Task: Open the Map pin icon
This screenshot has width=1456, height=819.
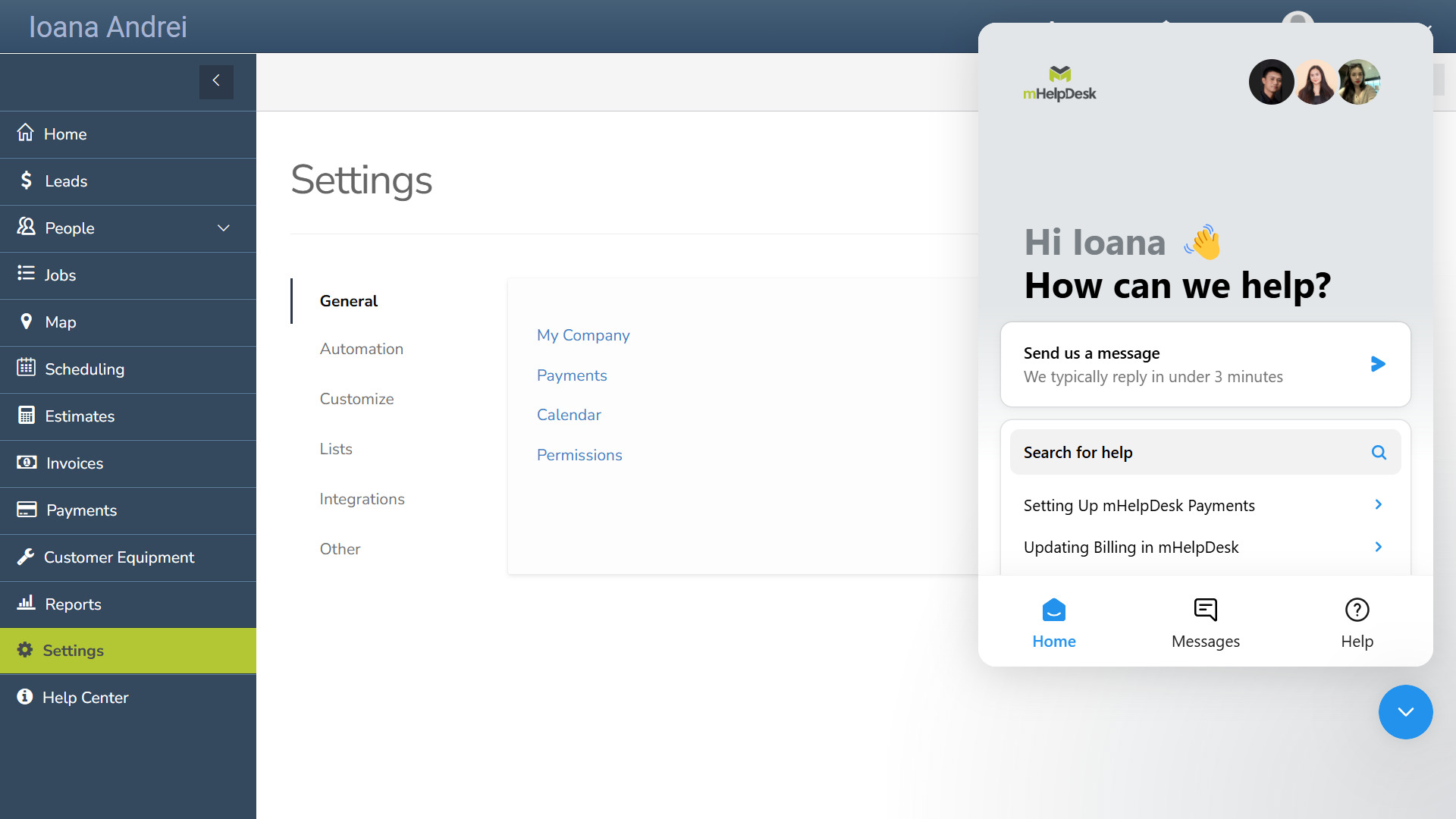Action: pyautogui.click(x=26, y=322)
